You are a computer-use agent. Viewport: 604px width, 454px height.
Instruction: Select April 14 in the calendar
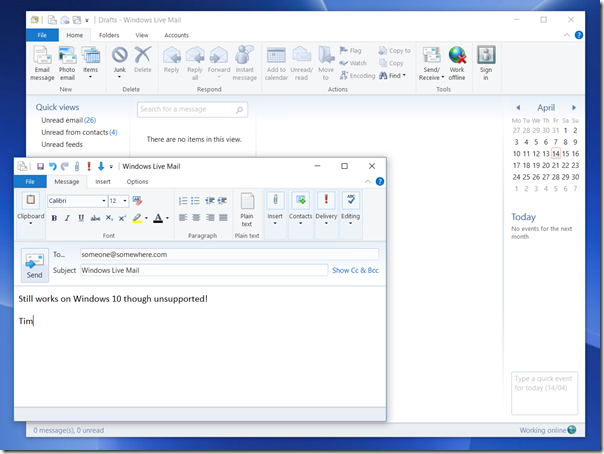pyautogui.click(x=555, y=154)
